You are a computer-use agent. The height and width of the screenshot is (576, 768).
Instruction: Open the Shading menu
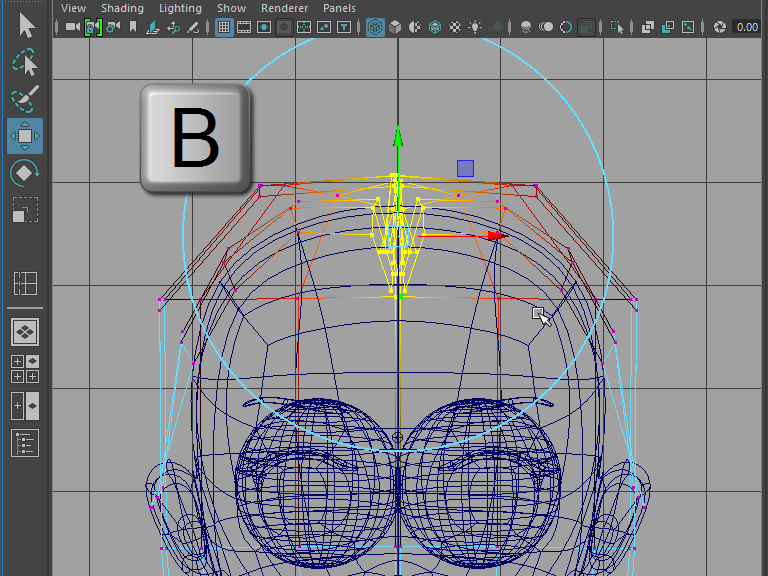122,8
